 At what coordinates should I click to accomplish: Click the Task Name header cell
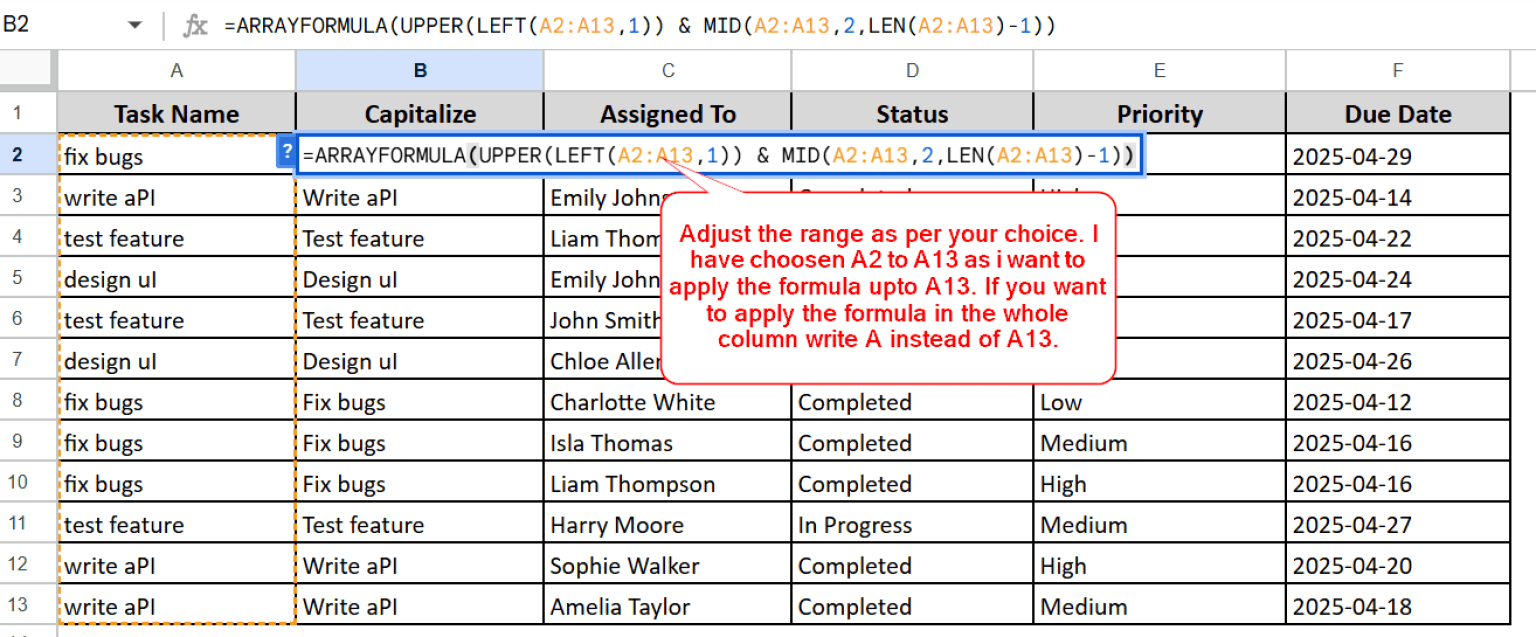point(176,114)
